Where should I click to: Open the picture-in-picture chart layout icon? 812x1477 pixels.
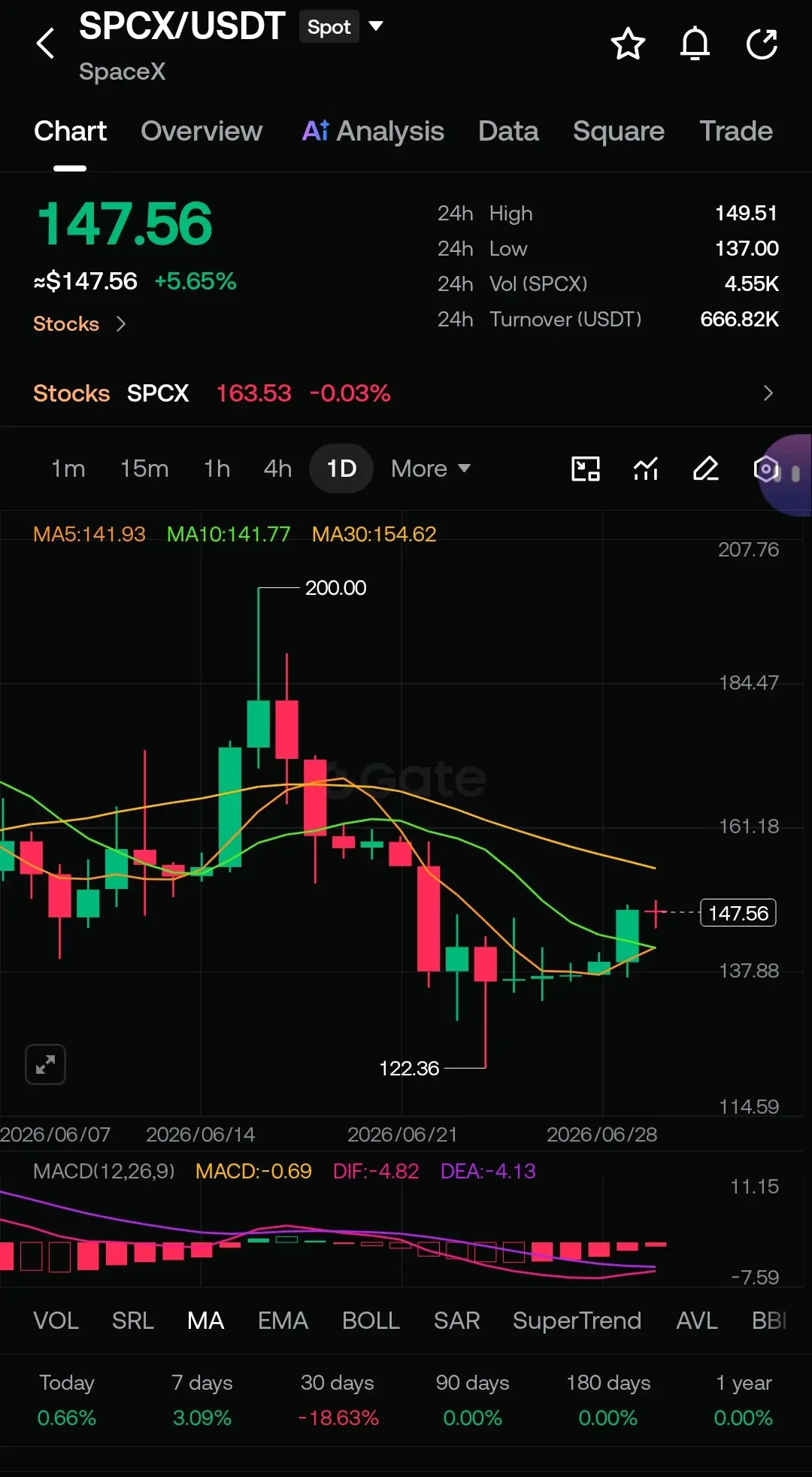click(x=586, y=469)
